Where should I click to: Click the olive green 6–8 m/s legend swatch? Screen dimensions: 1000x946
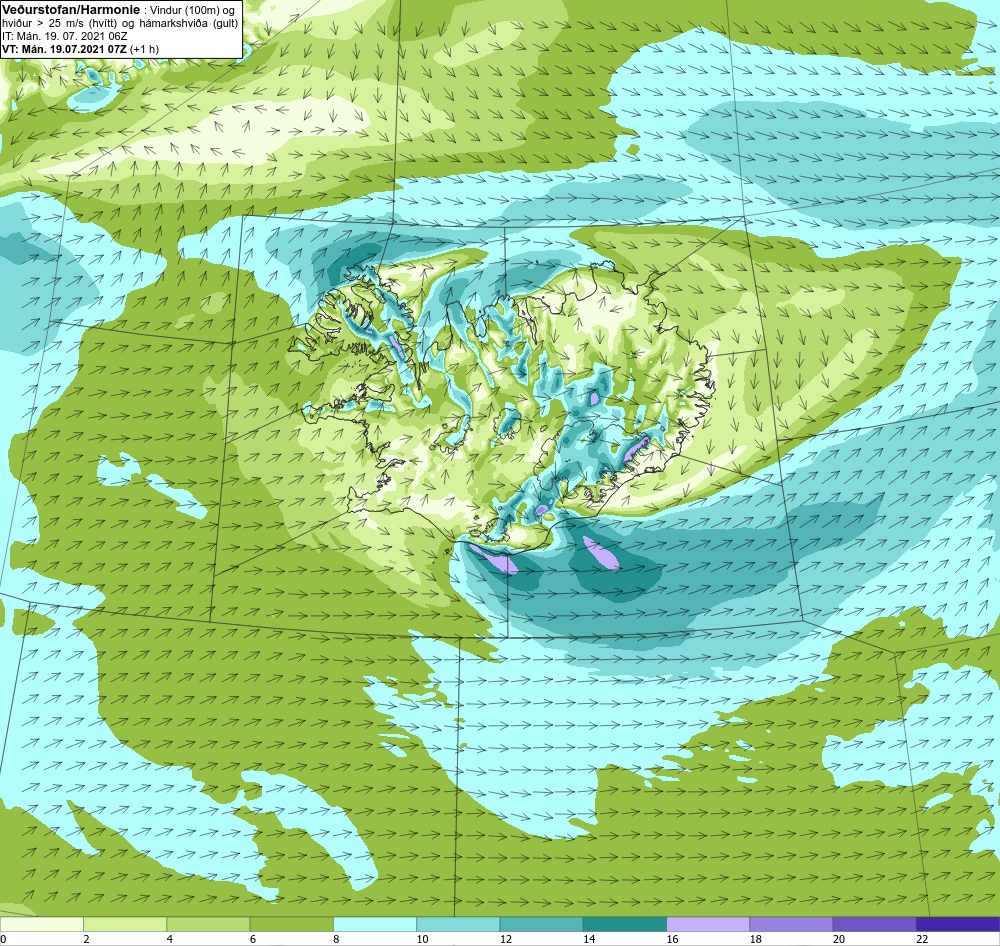(x=291, y=924)
